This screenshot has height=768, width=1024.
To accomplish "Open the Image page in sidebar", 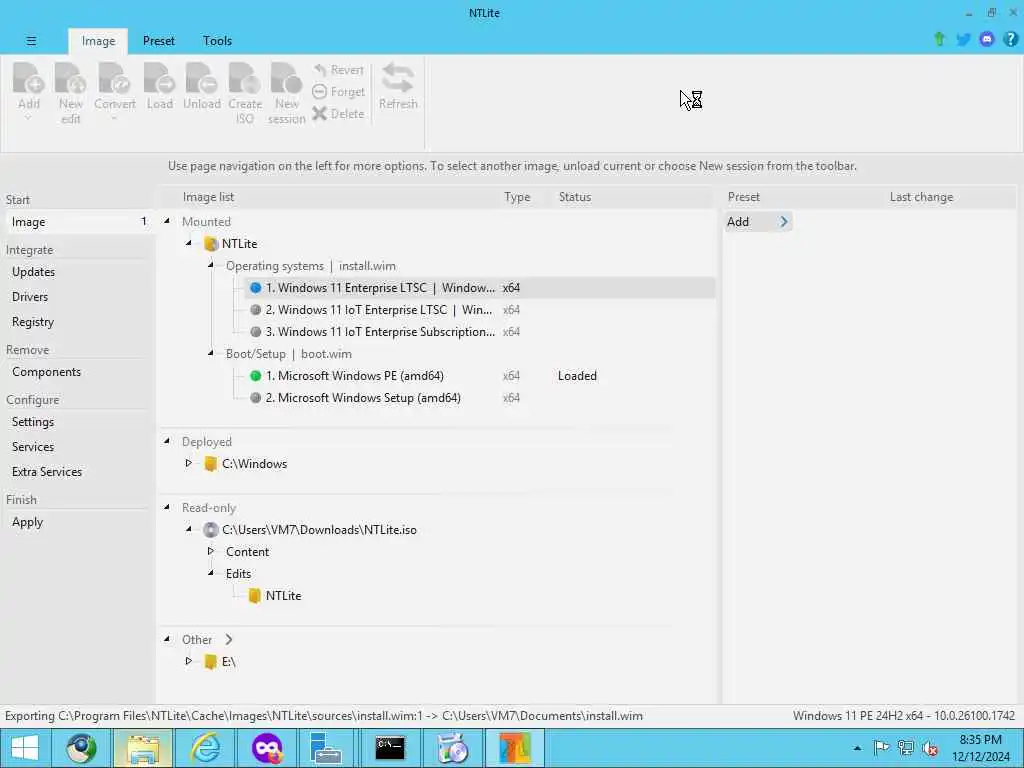I will pyautogui.click(x=78, y=222).
